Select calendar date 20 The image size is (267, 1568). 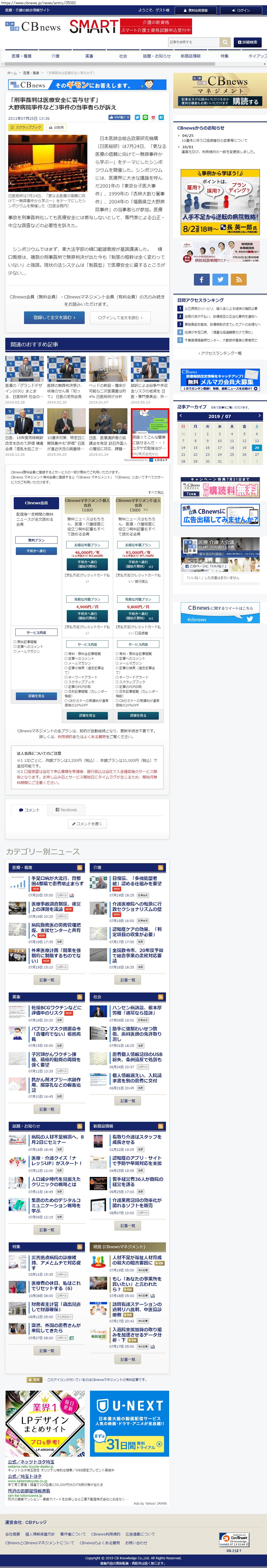[257, 447]
